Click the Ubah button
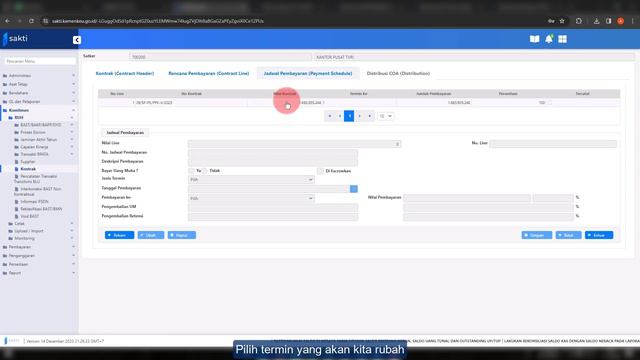Screen dimensions: 640x360 click(x=151, y=235)
